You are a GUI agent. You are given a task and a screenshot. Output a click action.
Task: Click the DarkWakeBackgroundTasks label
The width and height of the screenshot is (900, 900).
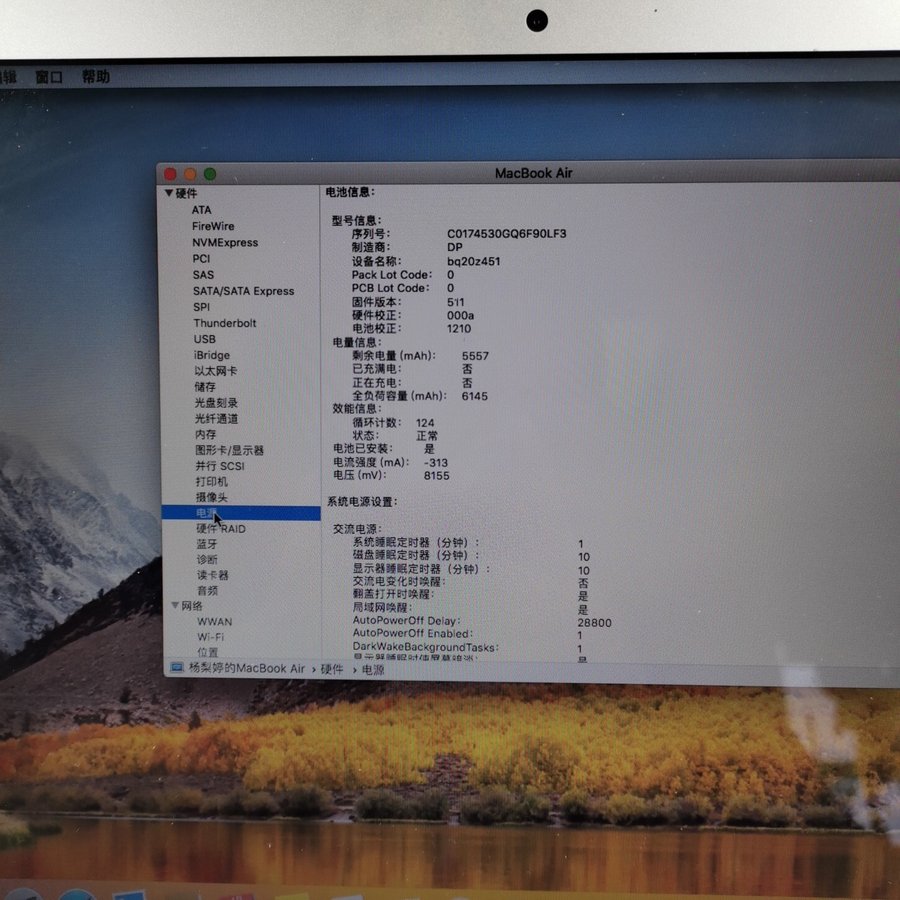pyautogui.click(x=425, y=647)
